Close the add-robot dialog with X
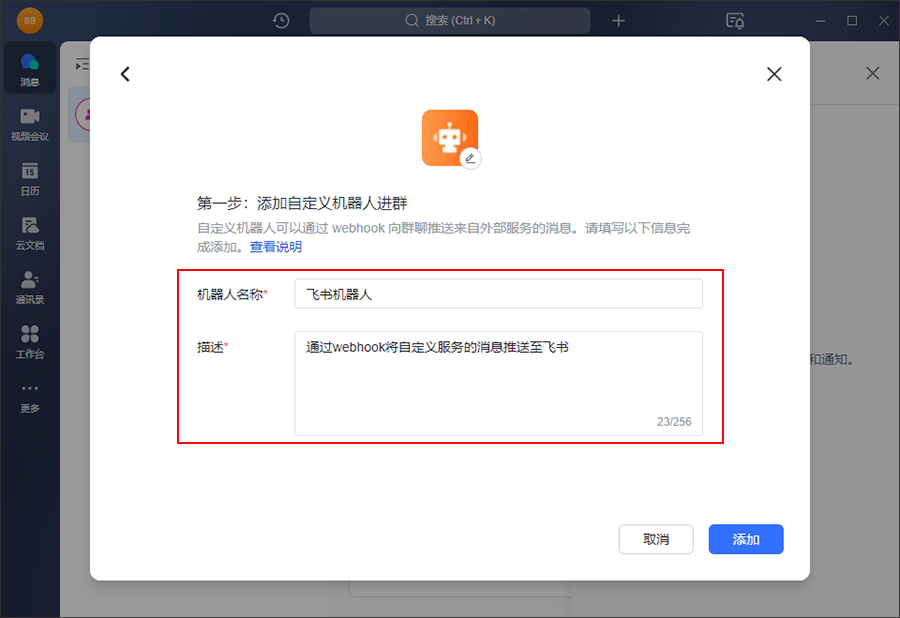Viewport: 900px width, 618px height. click(774, 74)
